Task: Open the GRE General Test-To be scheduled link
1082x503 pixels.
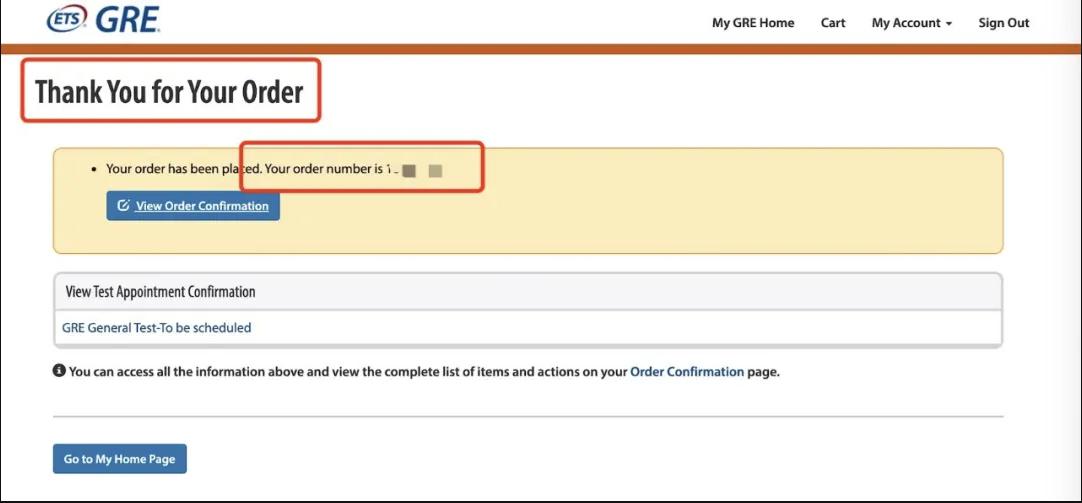Action: (x=157, y=328)
